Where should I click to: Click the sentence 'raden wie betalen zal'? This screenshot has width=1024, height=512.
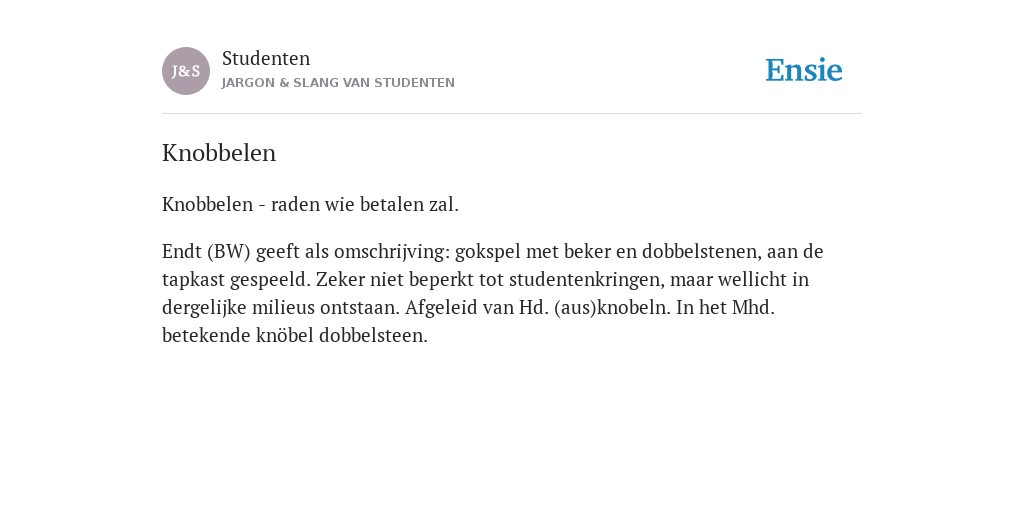364,204
